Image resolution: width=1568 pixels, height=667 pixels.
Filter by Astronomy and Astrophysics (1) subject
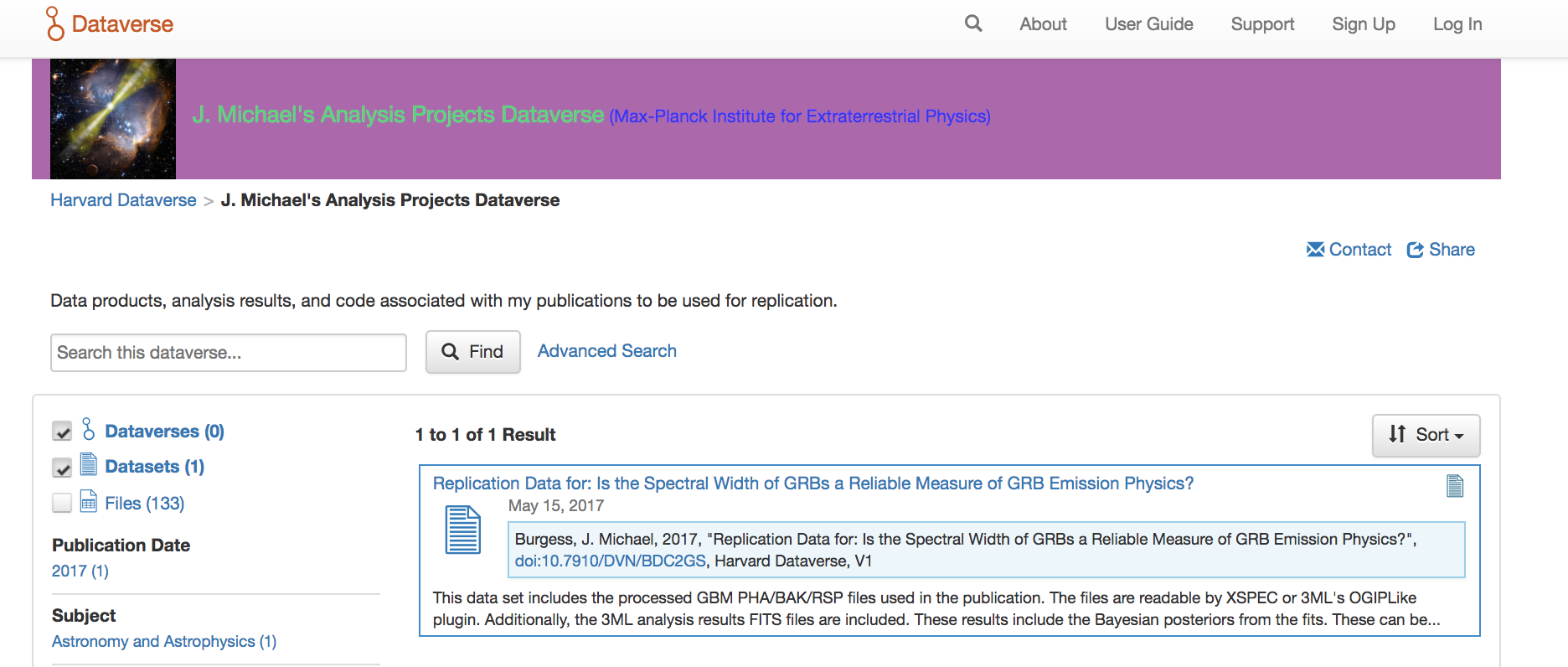[164, 641]
